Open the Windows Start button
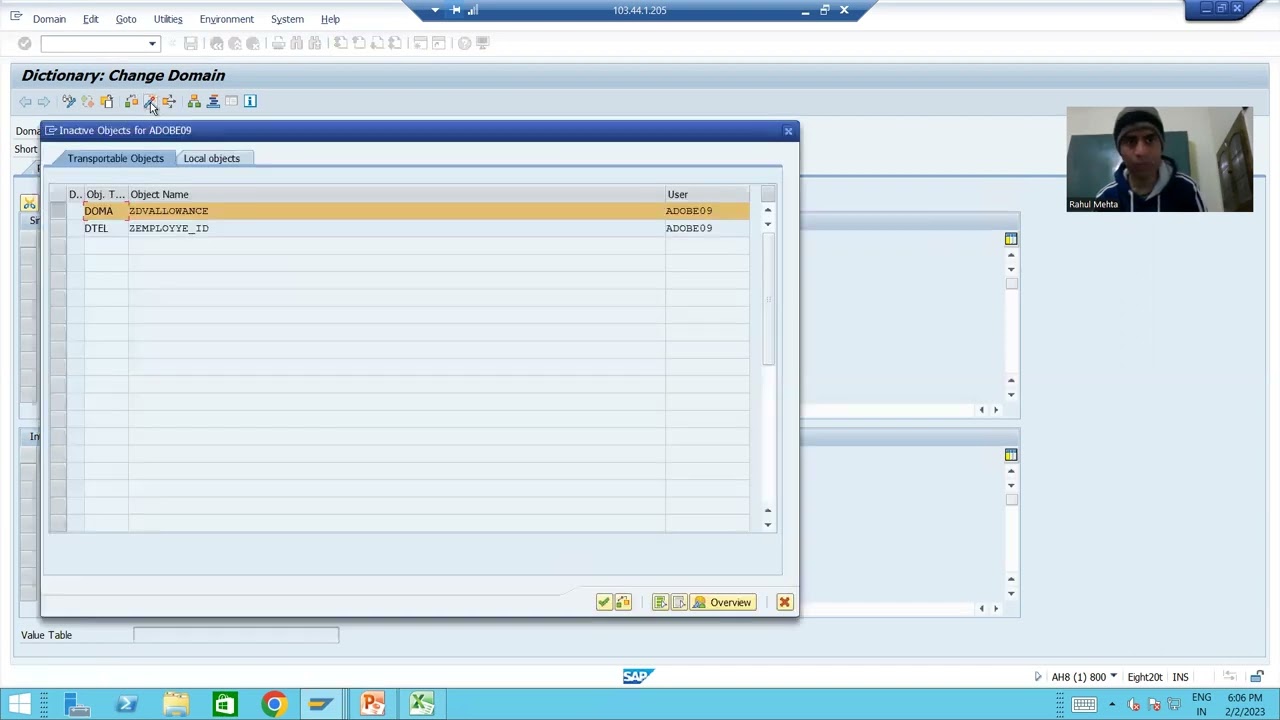Viewport: 1280px width, 720px height. [x=19, y=704]
